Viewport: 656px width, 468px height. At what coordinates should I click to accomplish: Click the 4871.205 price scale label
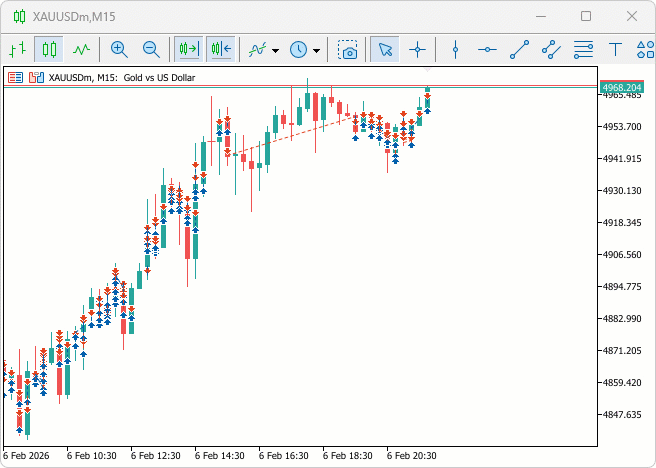tap(622, 350)
